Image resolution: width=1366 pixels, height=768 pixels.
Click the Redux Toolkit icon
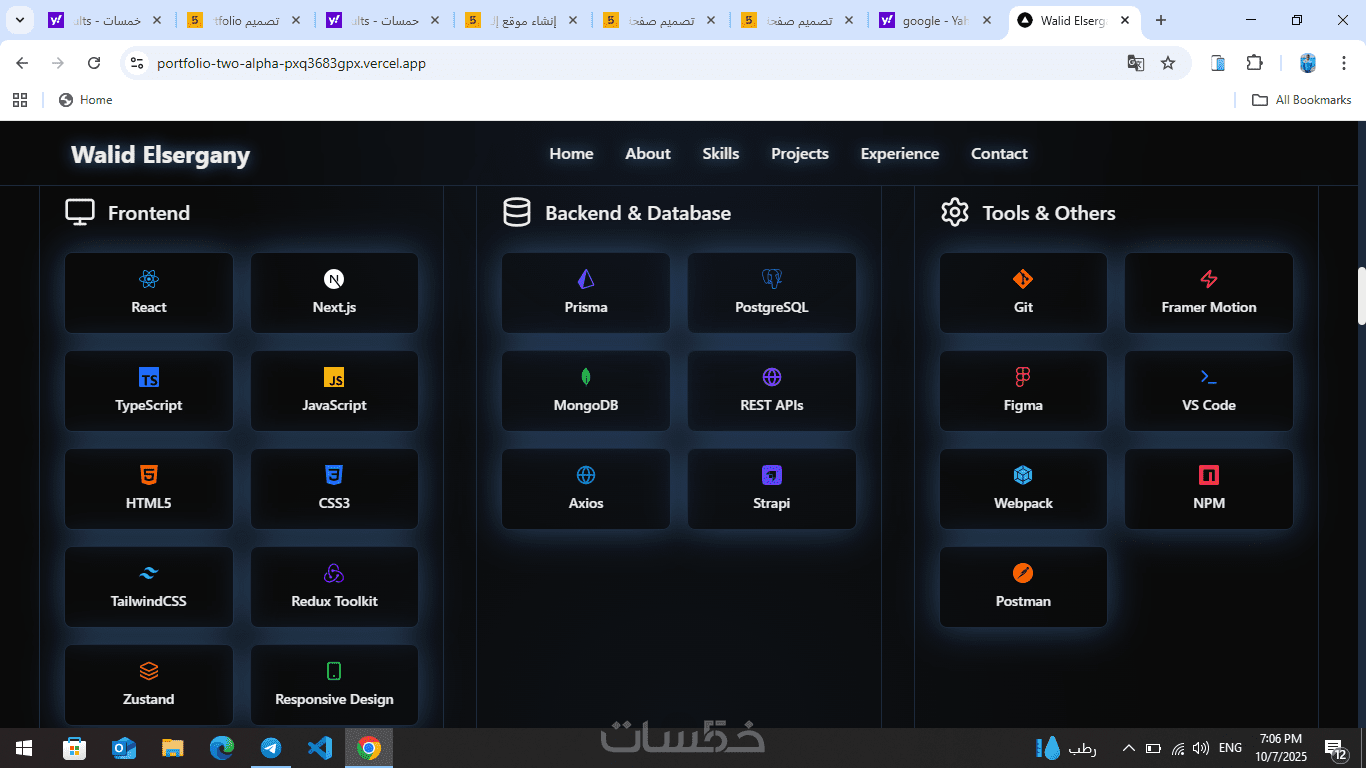[334, 573]
